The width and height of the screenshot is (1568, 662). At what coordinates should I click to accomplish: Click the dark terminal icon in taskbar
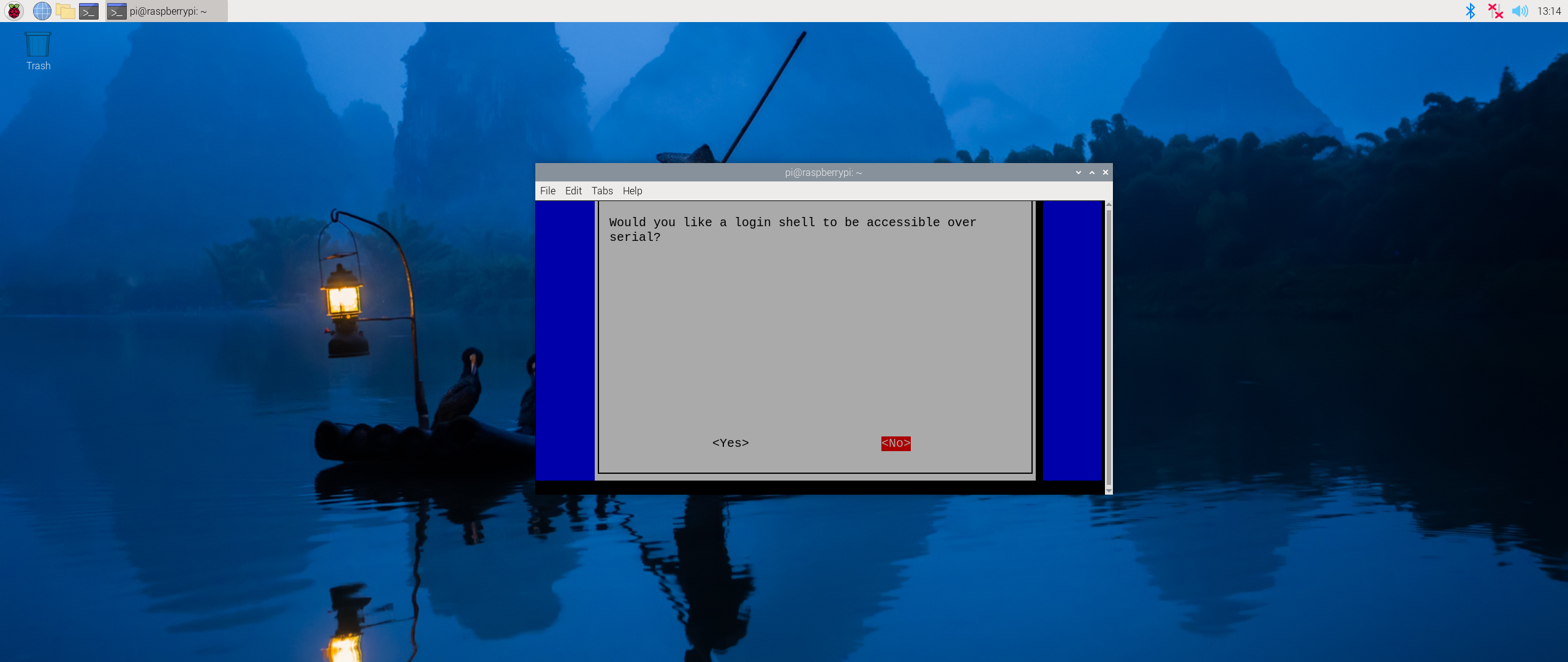pos(88,11)
